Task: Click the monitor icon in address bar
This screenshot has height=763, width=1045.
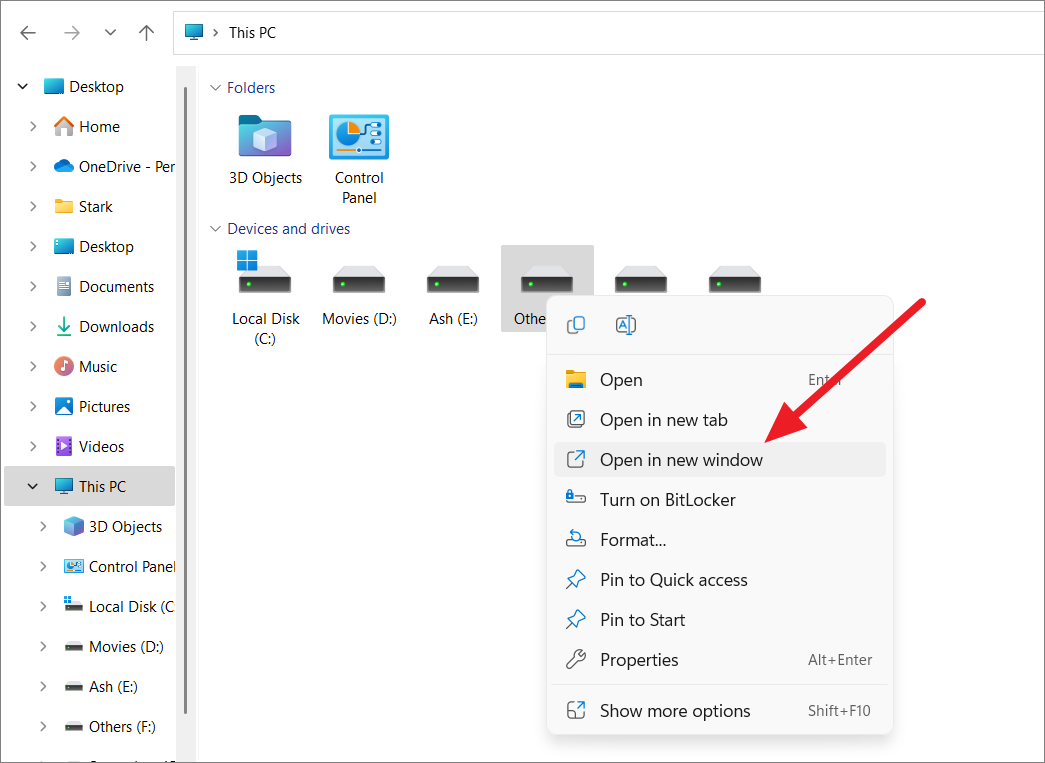Action: click(x=194, y=32)
